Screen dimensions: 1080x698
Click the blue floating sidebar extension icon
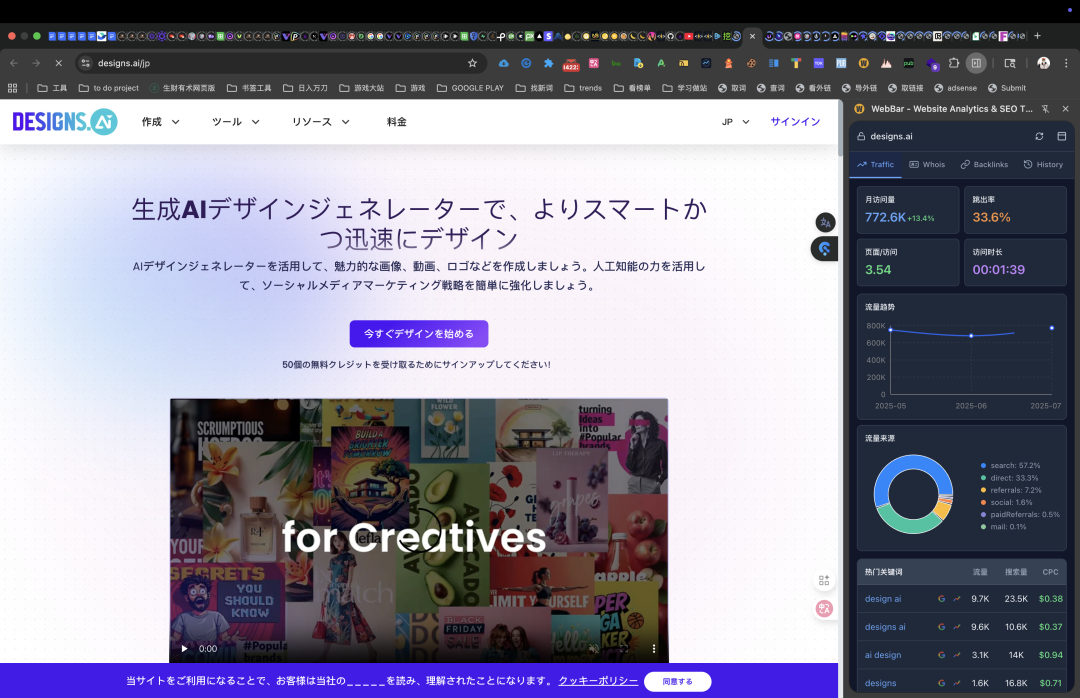pyautogui.click(x=824, y=249)
